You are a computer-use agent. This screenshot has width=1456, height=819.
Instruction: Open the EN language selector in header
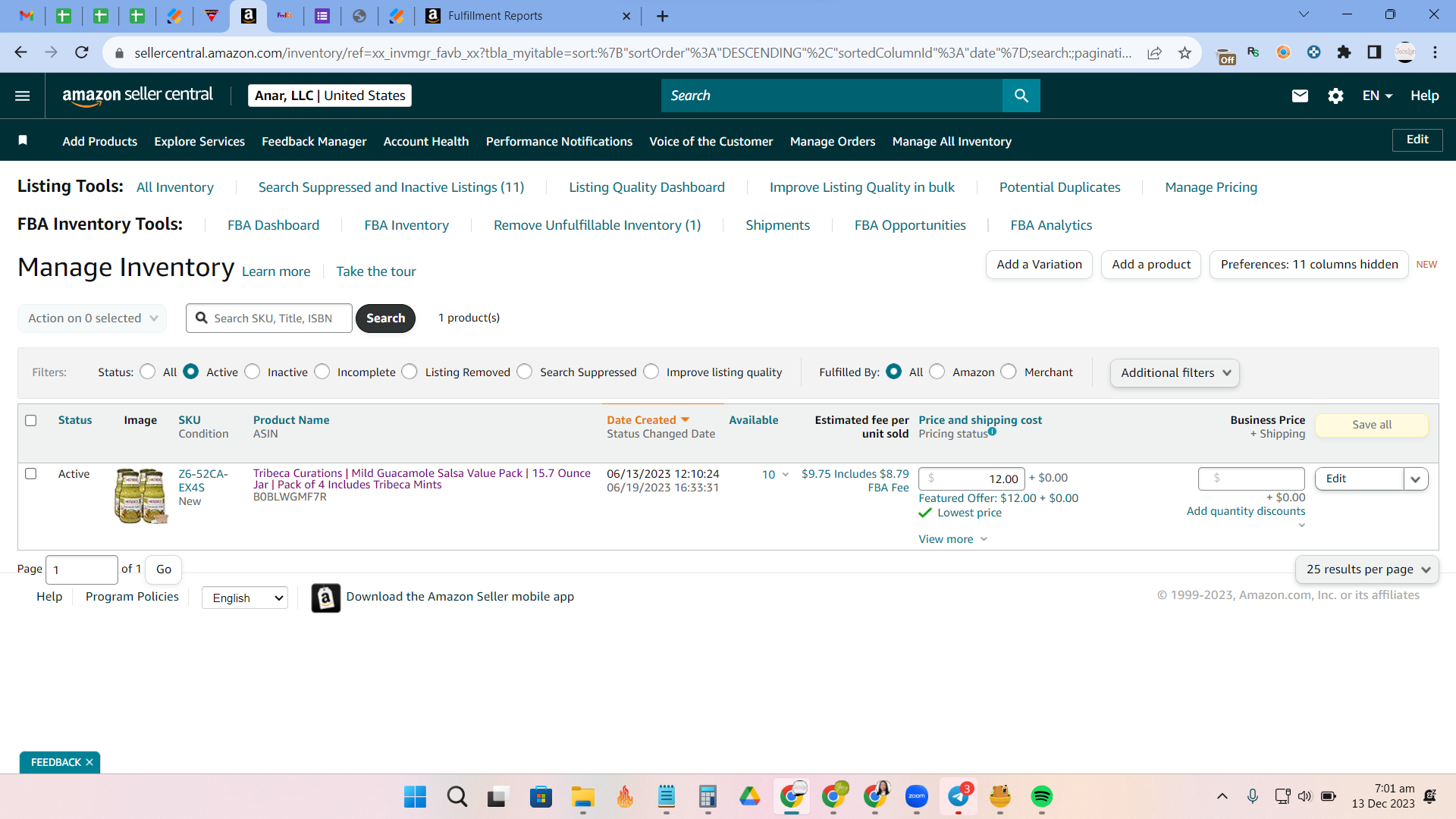(x=1377, y=96)
